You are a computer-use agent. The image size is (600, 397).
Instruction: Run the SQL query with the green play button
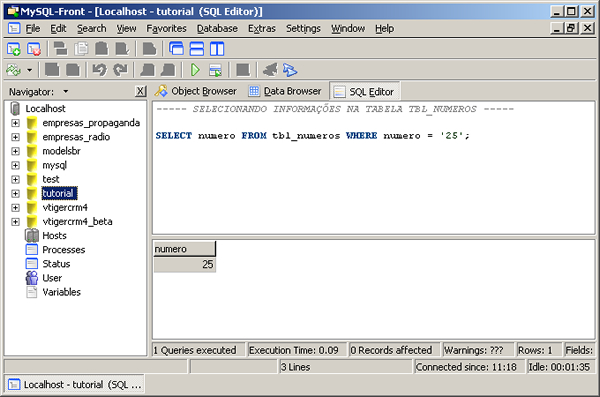point(195,70)
